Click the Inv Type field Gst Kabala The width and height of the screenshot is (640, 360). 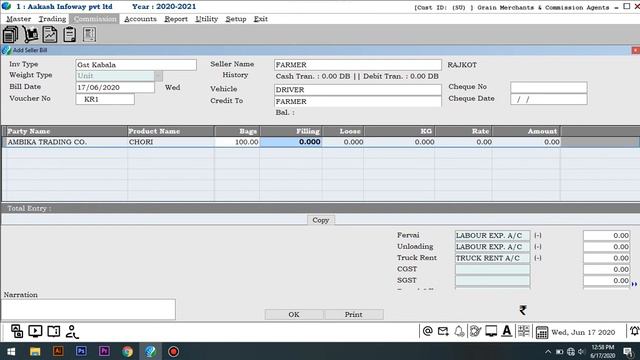pyautogui.click(x=136, y=65)
